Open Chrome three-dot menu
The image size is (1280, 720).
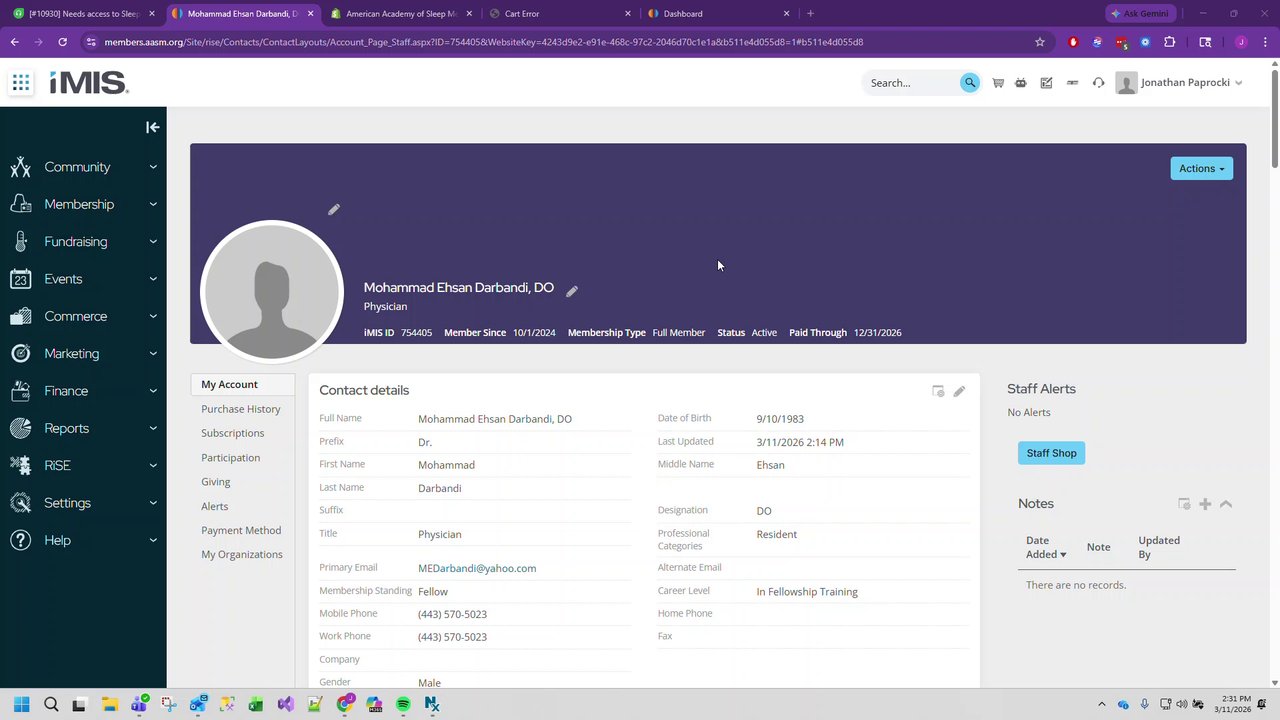tap(1264, 42)
